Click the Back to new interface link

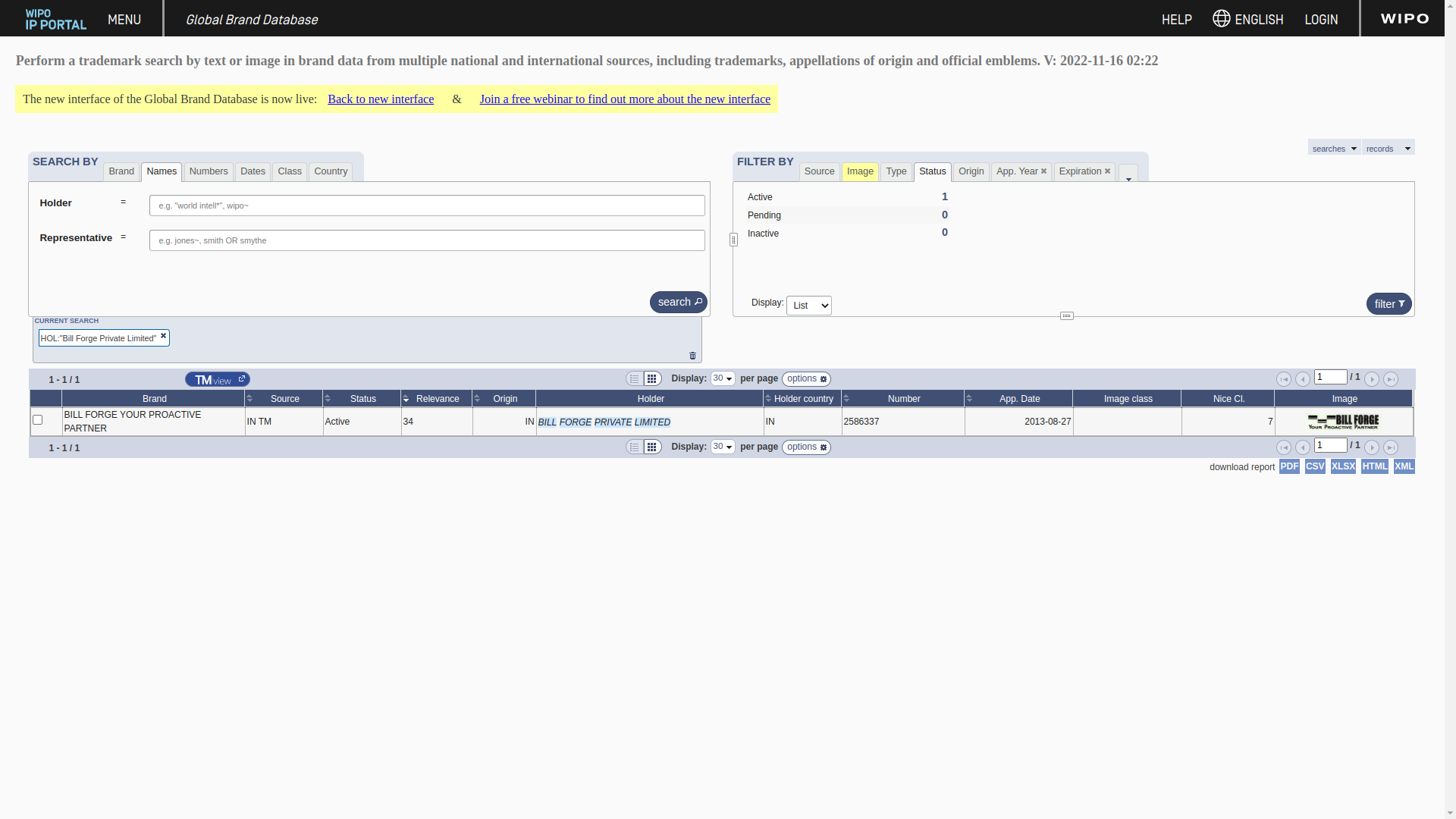pyautogui.click(x=381, y=99)
